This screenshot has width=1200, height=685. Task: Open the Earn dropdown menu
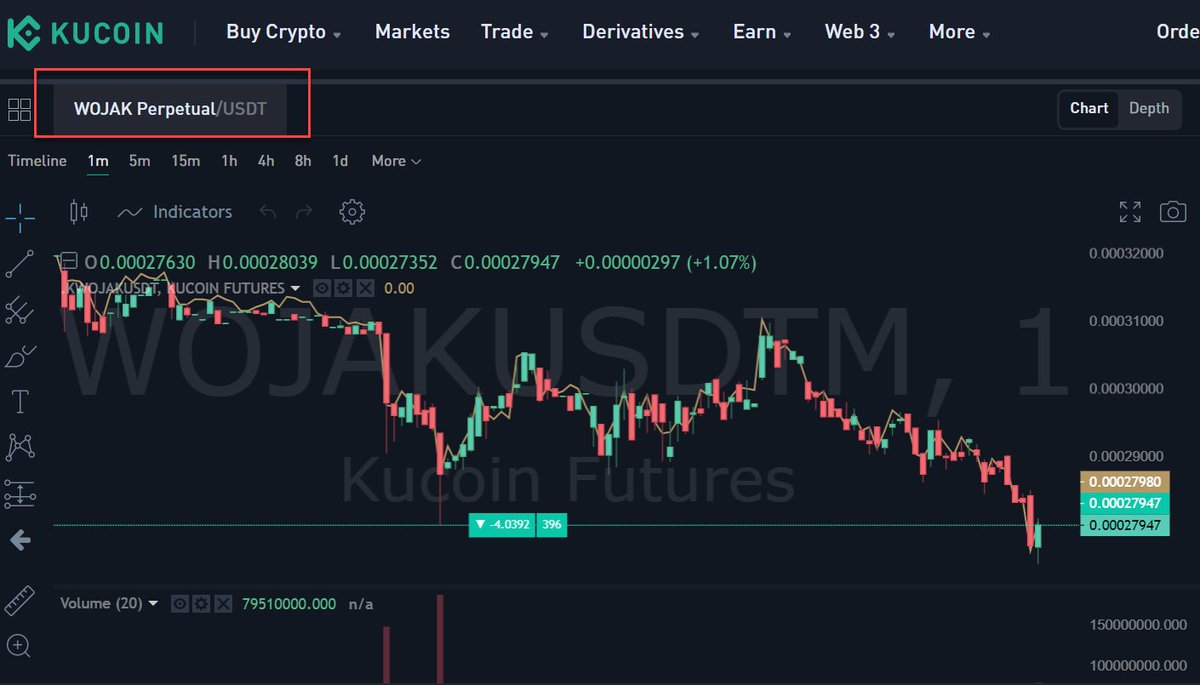(762, 32)
